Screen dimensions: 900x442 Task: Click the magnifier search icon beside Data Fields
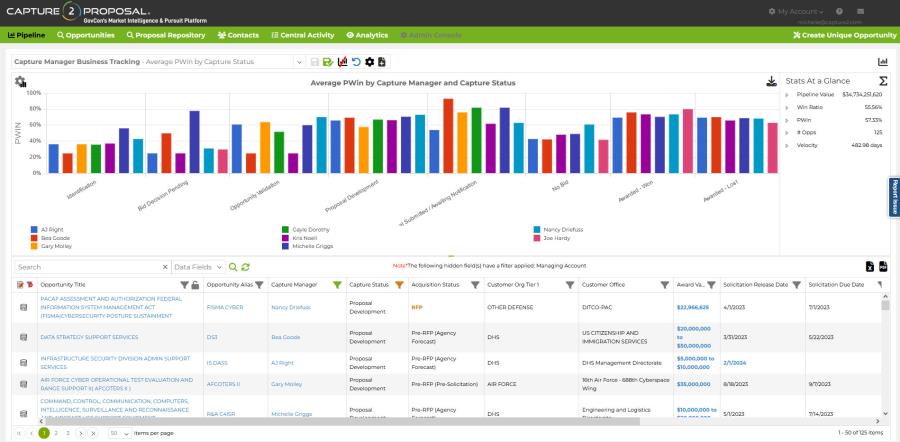point(232,267)
